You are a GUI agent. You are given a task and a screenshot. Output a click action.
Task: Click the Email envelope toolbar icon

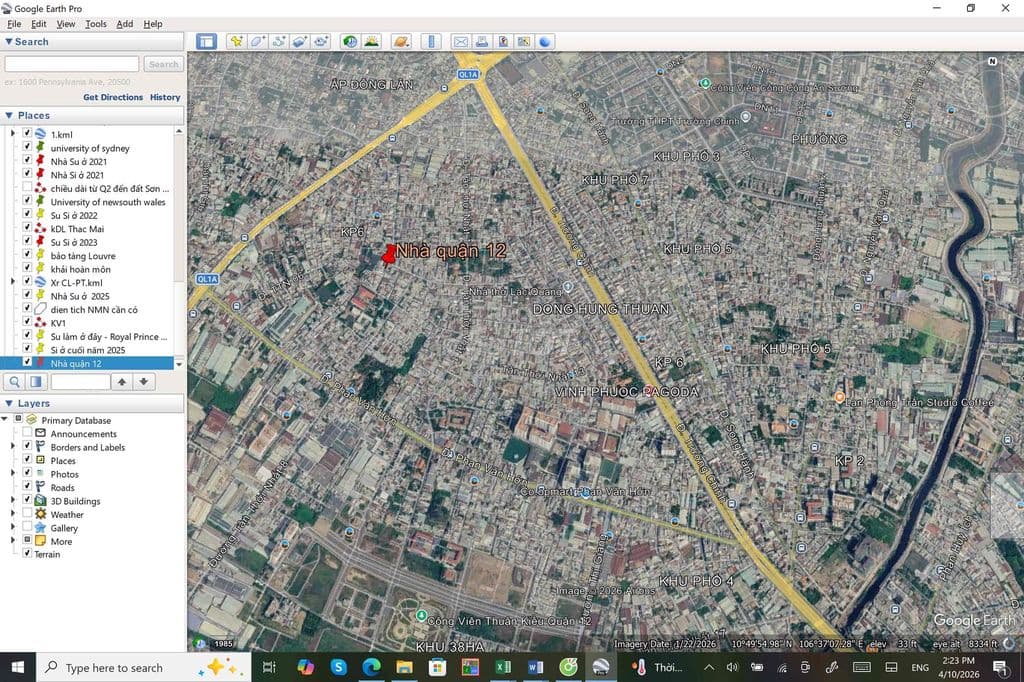pyautogui.click(x=461, y=42)
